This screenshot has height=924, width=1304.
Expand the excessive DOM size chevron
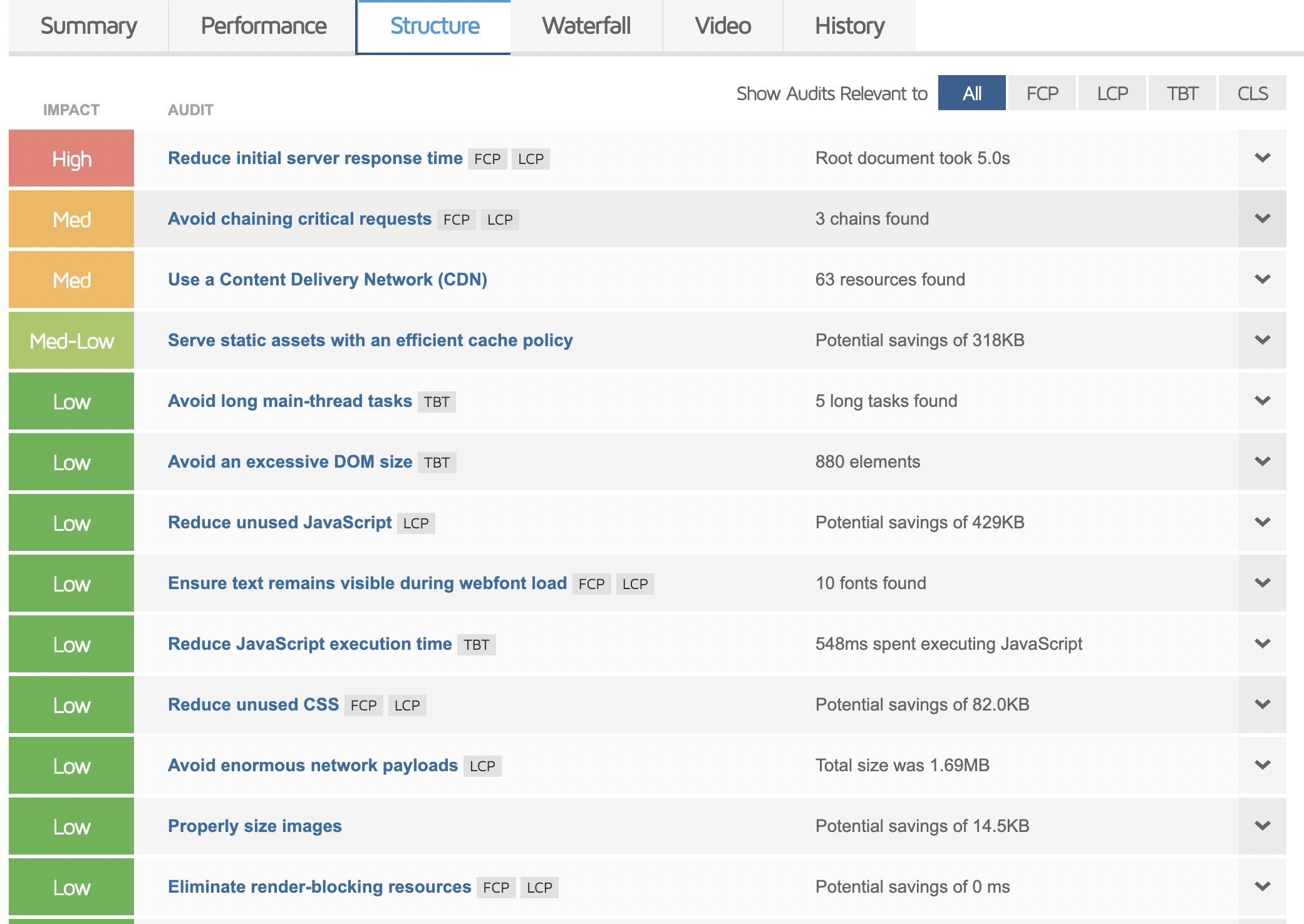(1262, 461)
